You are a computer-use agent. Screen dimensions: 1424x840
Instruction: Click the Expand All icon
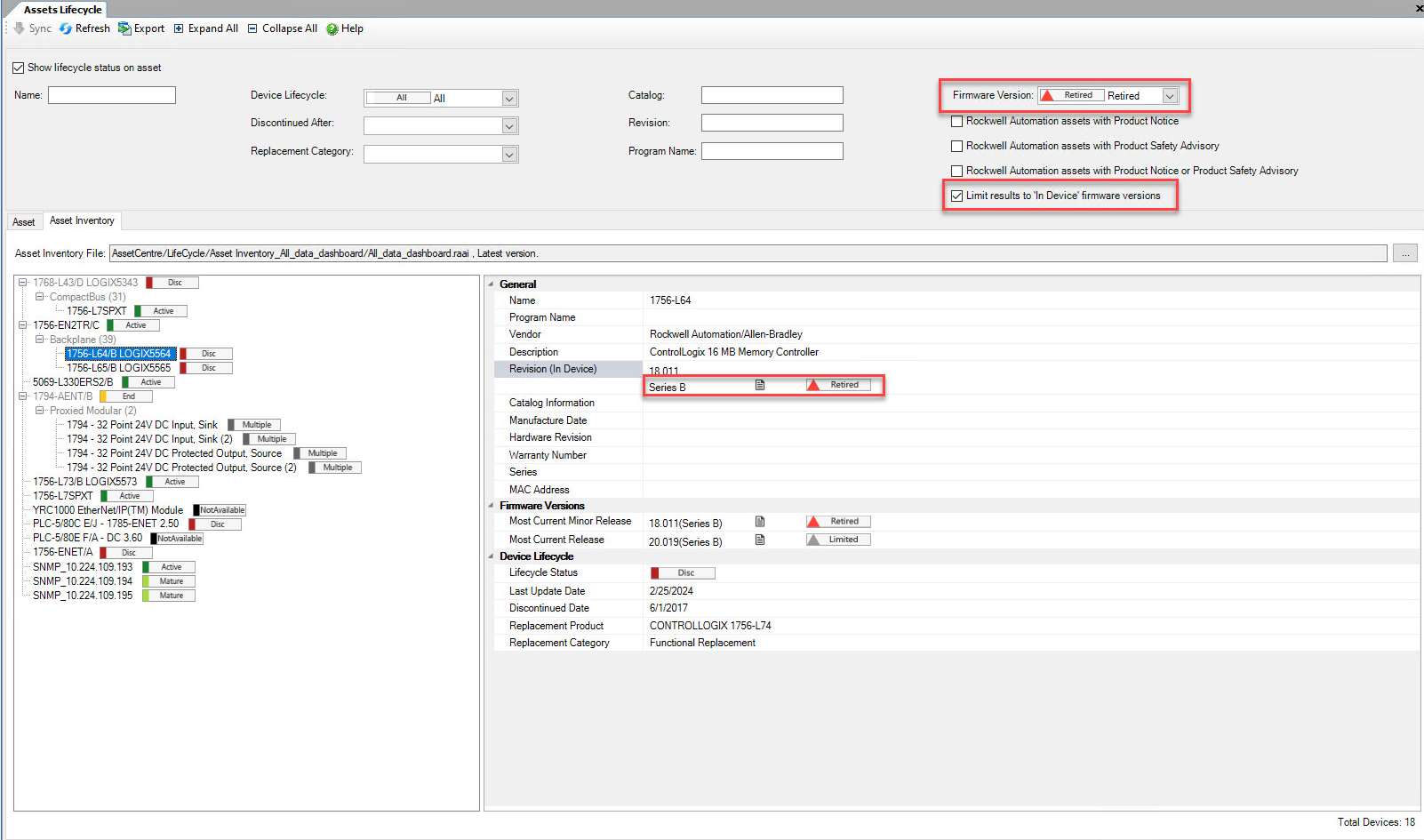(179, 28)
